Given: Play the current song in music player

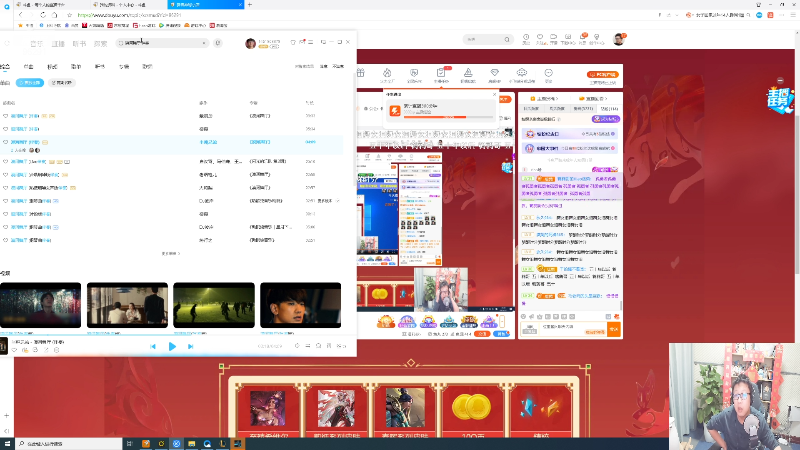Looking at the screenshot, I should pos(172,346).
